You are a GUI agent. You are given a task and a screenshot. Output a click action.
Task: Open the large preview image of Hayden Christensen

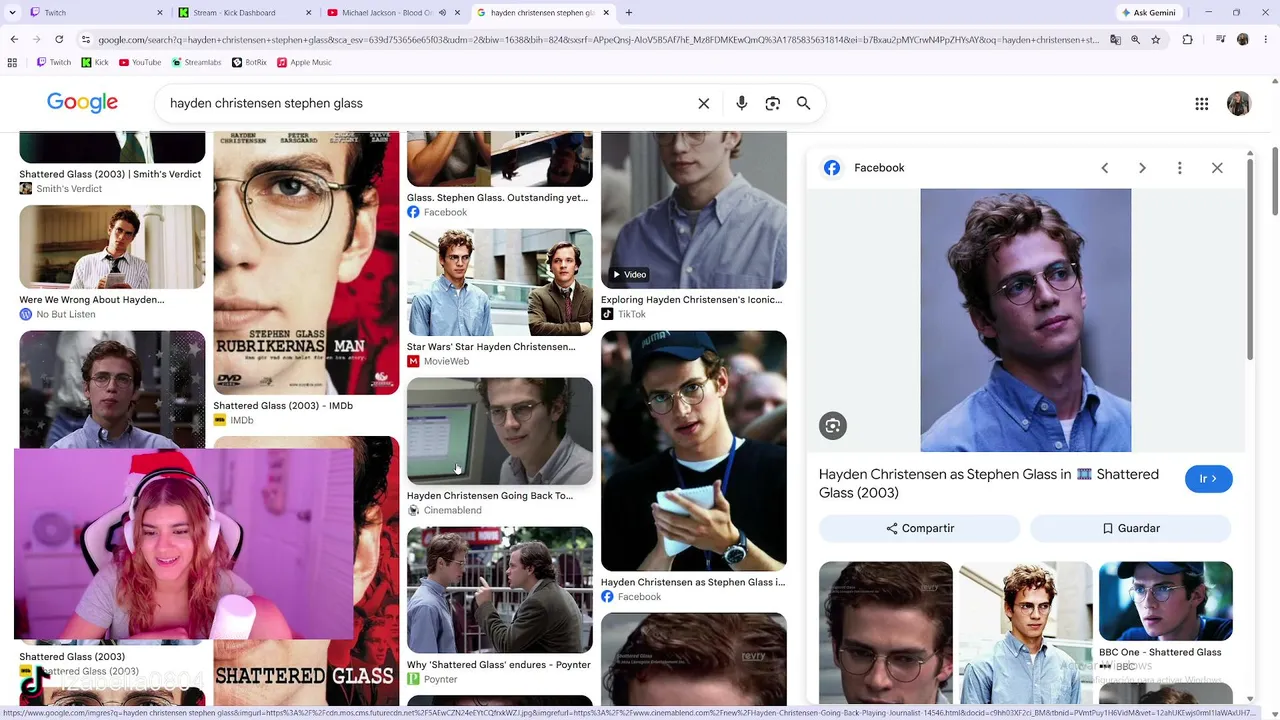point(1025,320)
